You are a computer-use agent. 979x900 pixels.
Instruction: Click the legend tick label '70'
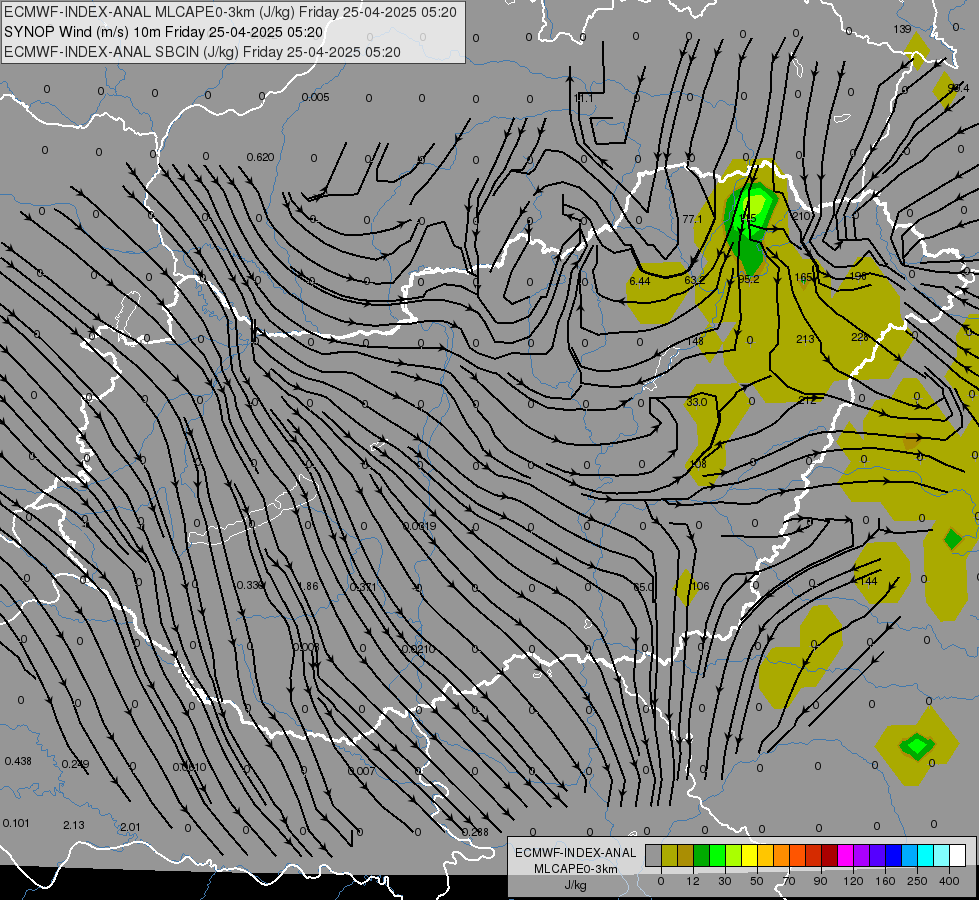coord(789,881)
